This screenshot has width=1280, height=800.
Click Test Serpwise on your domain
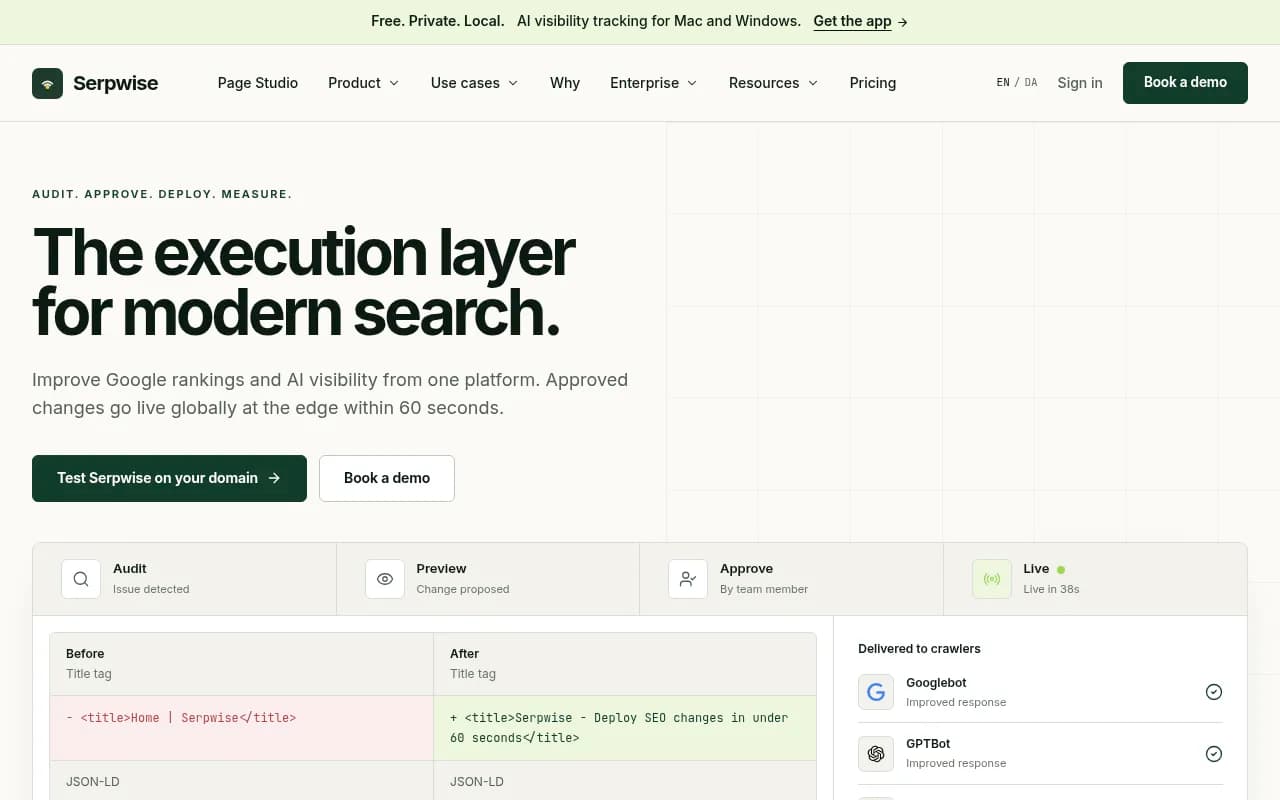169,478
